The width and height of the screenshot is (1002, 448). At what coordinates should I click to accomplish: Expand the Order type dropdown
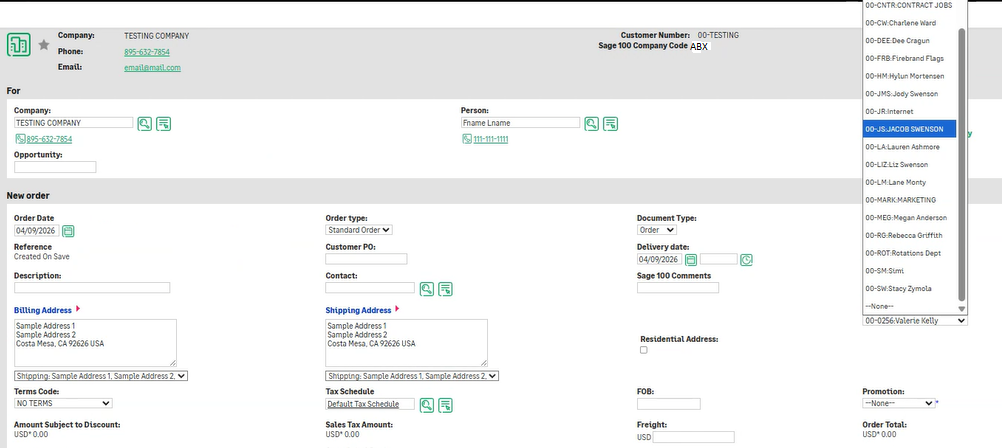359,230
